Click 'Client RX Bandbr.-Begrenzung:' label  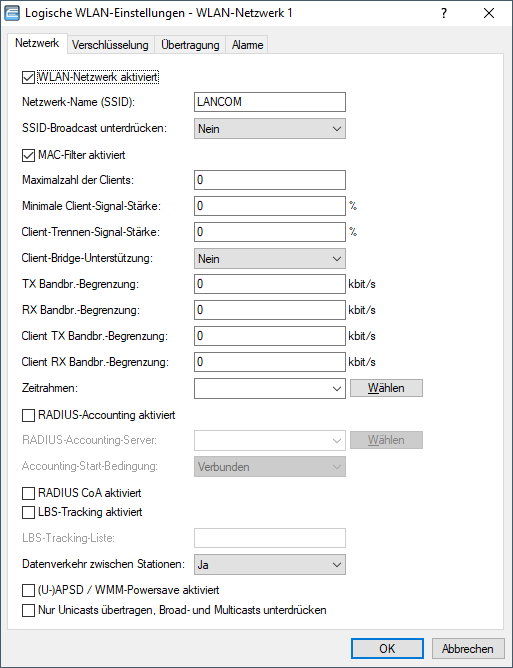coord(95,362)
